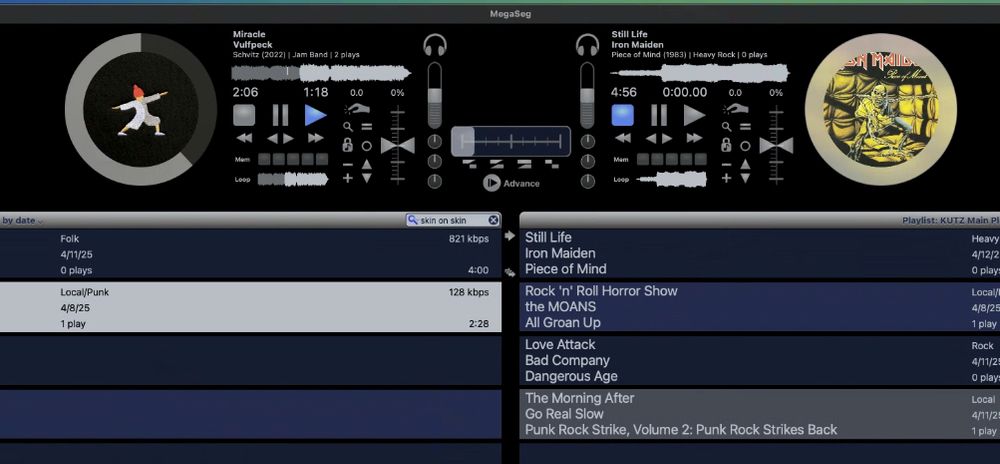Select the leftmost crossfade curve icon under the crossfader
This screenshot has height=464, width=1000.
(x=469, y=164)
